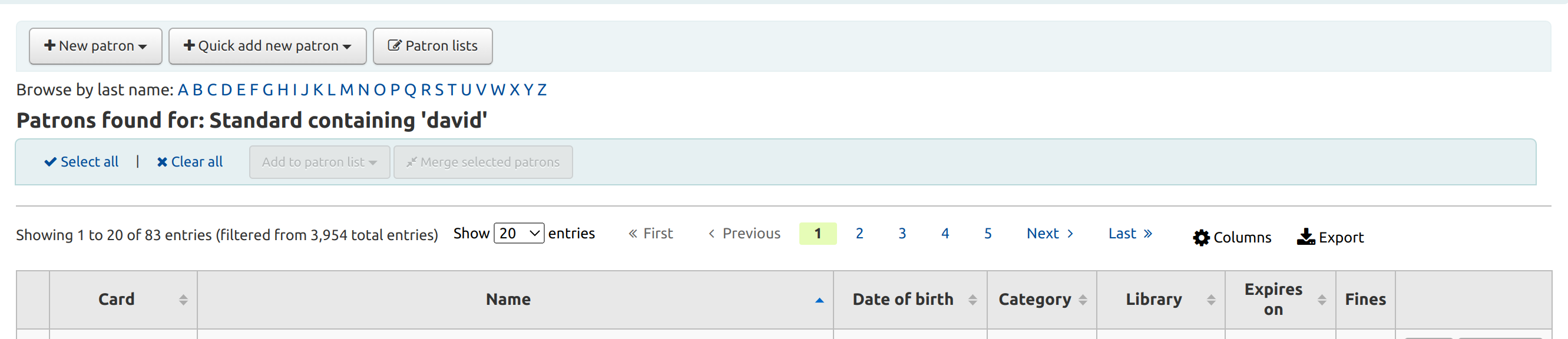The height and width of the screenshot is (339, 1568).
Task: Go to results page 3
Action: tap(901, 233)
